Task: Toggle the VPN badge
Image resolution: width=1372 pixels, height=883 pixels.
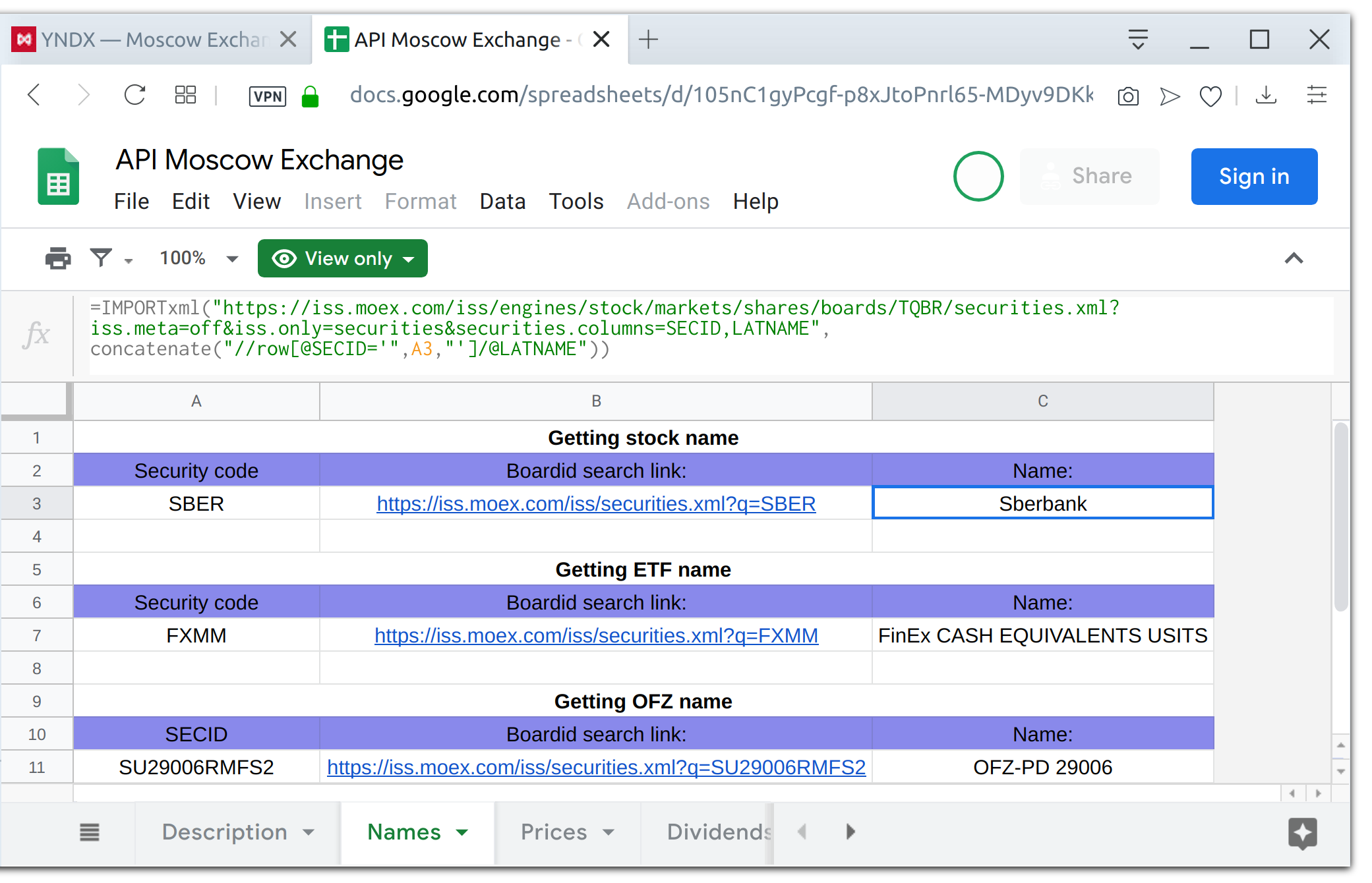Action: [x=267, y=96]
